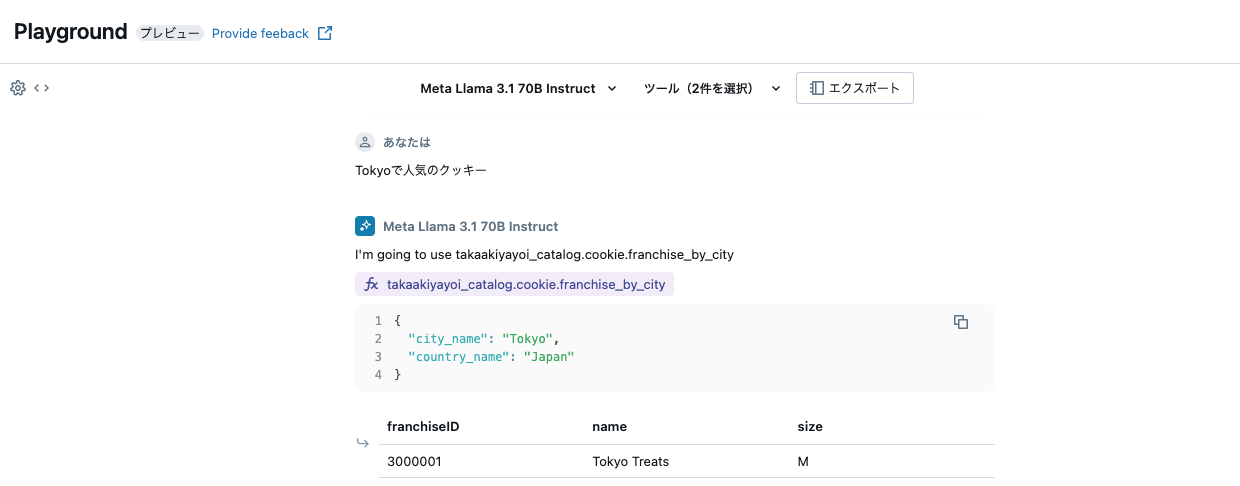Select the name column header
The height and width of the screenshot is (486, 1240).
609,426
